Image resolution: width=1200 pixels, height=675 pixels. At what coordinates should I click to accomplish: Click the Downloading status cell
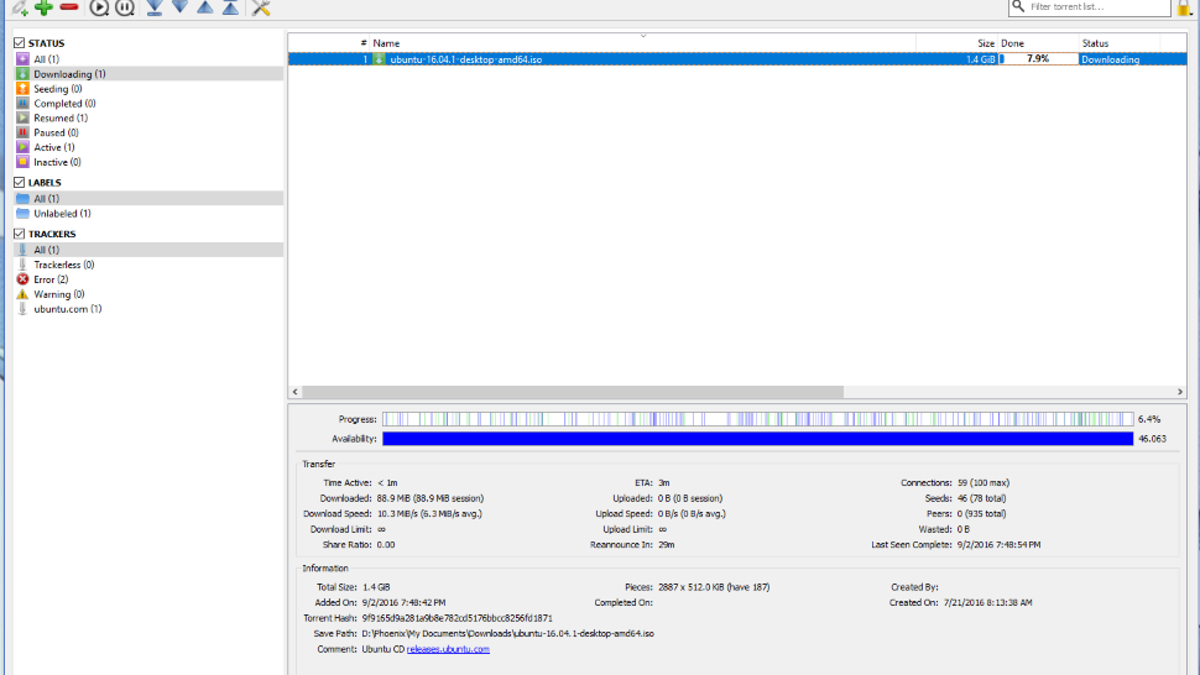[x=1110, y=59]
